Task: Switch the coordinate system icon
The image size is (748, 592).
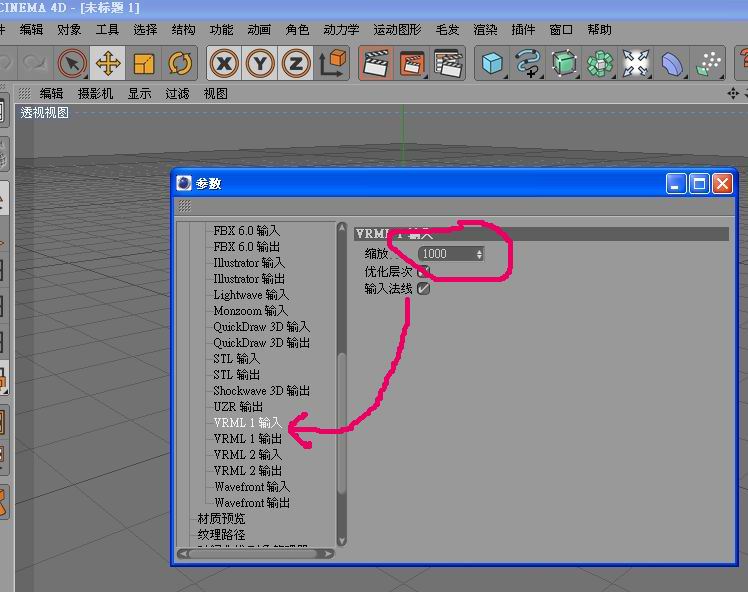Action: pyautogui.click(x=332, y=63)
